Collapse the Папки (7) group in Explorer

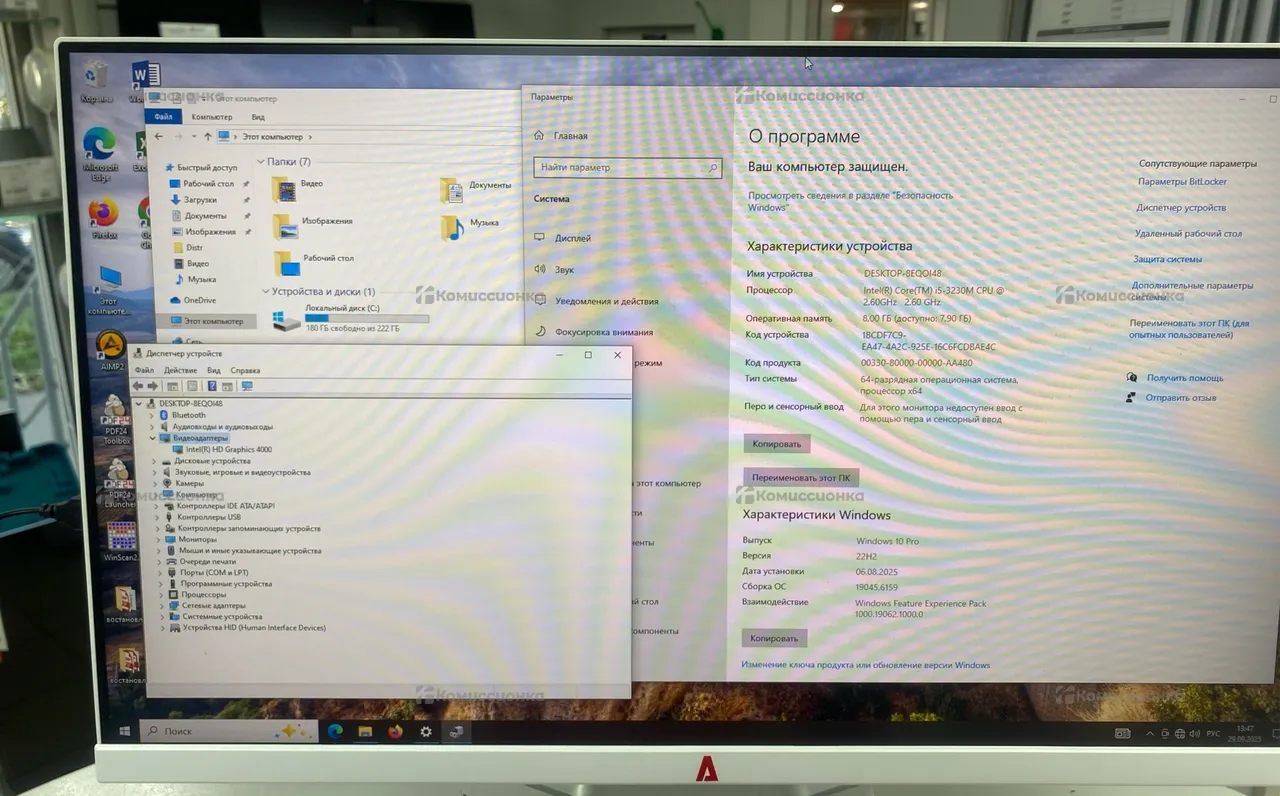[x=262, y=162]
